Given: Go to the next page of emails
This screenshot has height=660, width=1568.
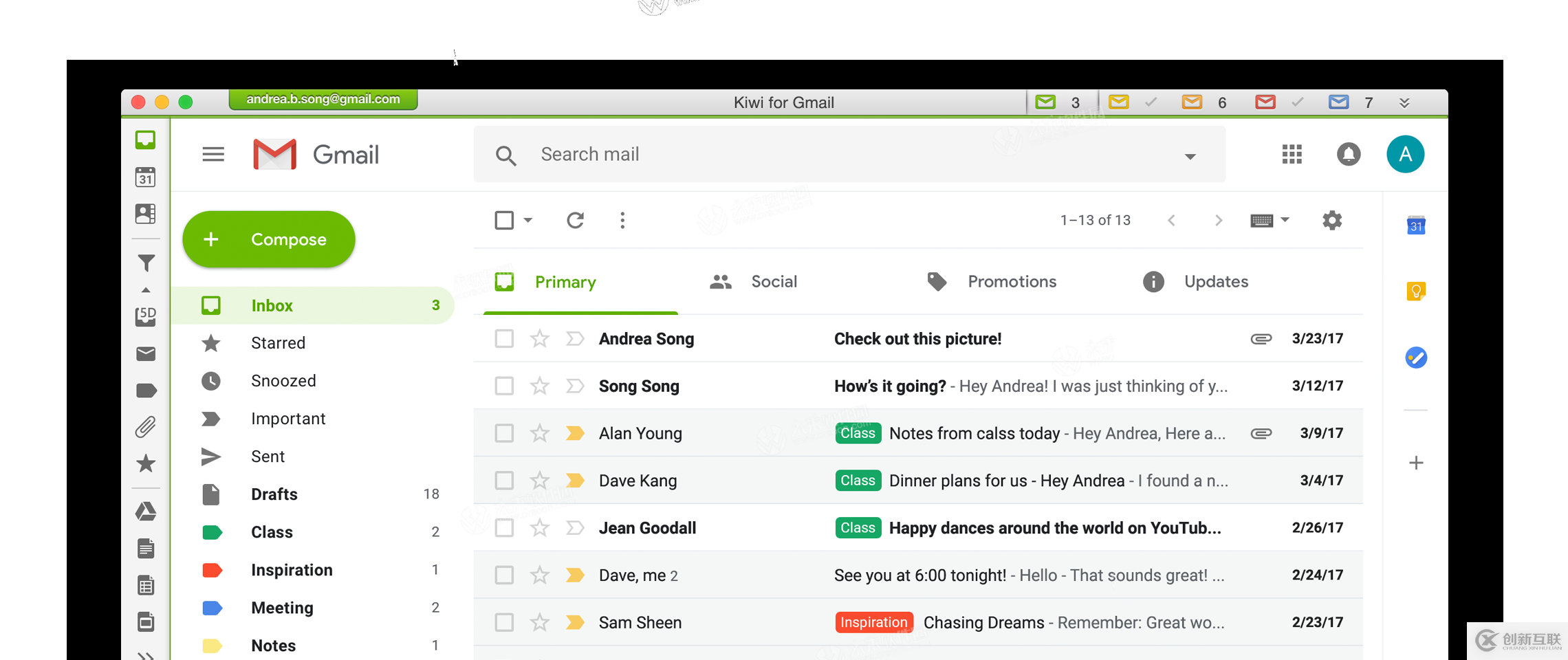Looking at the screenshot, I should pyautogui.click(x=1218, y=220).
